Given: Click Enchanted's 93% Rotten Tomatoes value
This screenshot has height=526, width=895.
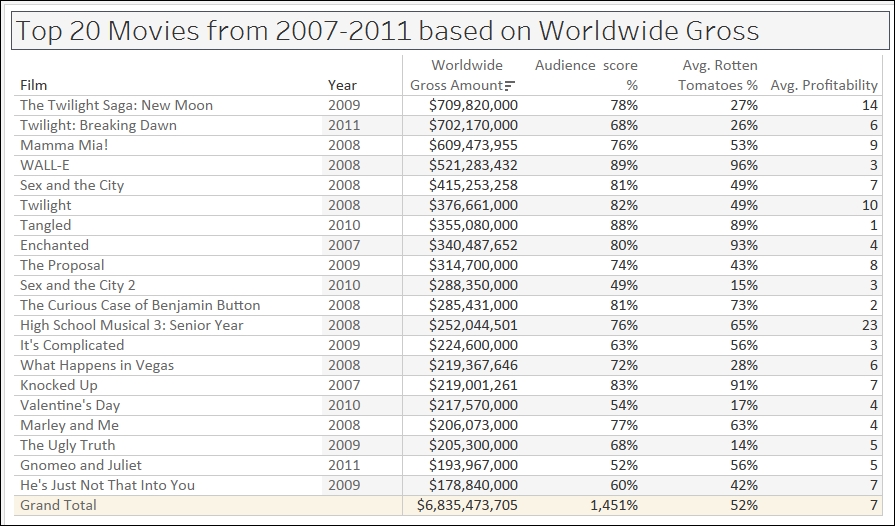Looking at the screenshot, I should 744,245.
